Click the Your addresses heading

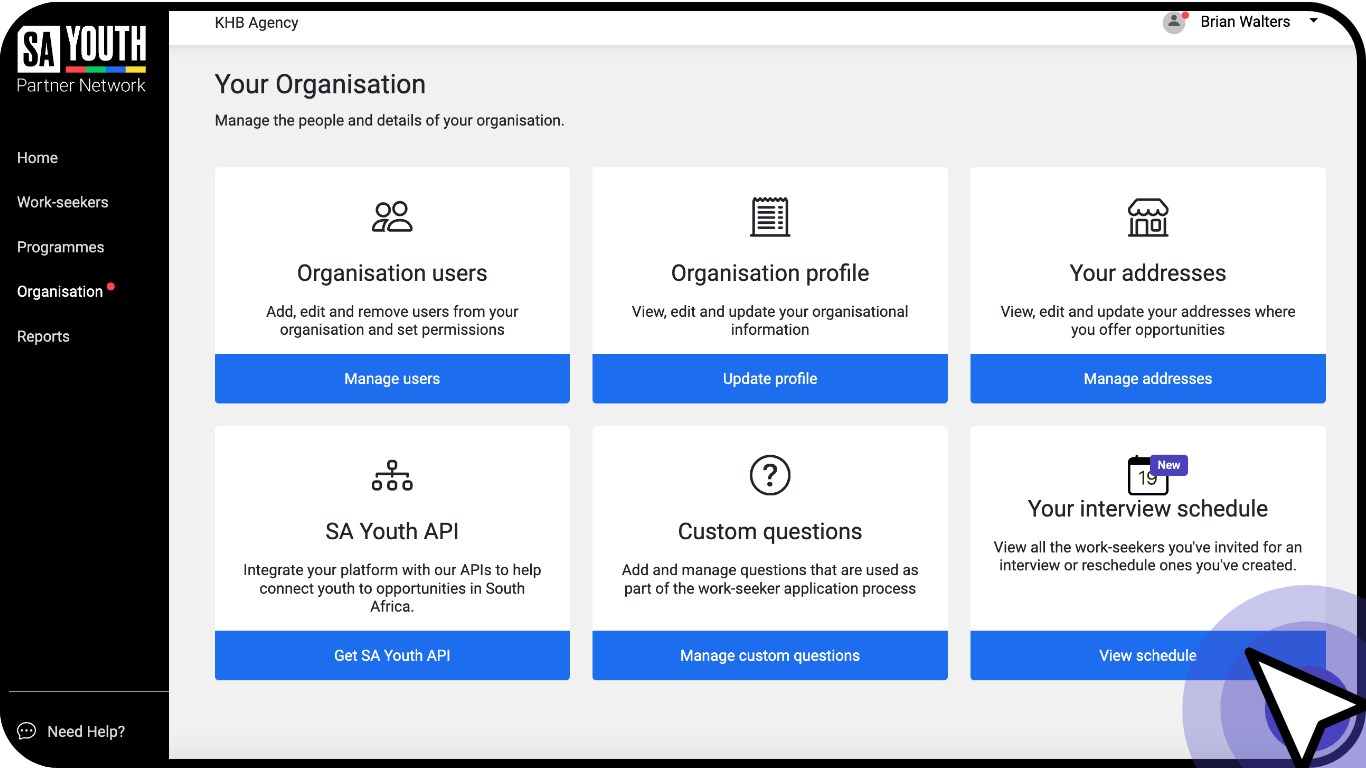pyautogui.click(x=1148, y=273)
